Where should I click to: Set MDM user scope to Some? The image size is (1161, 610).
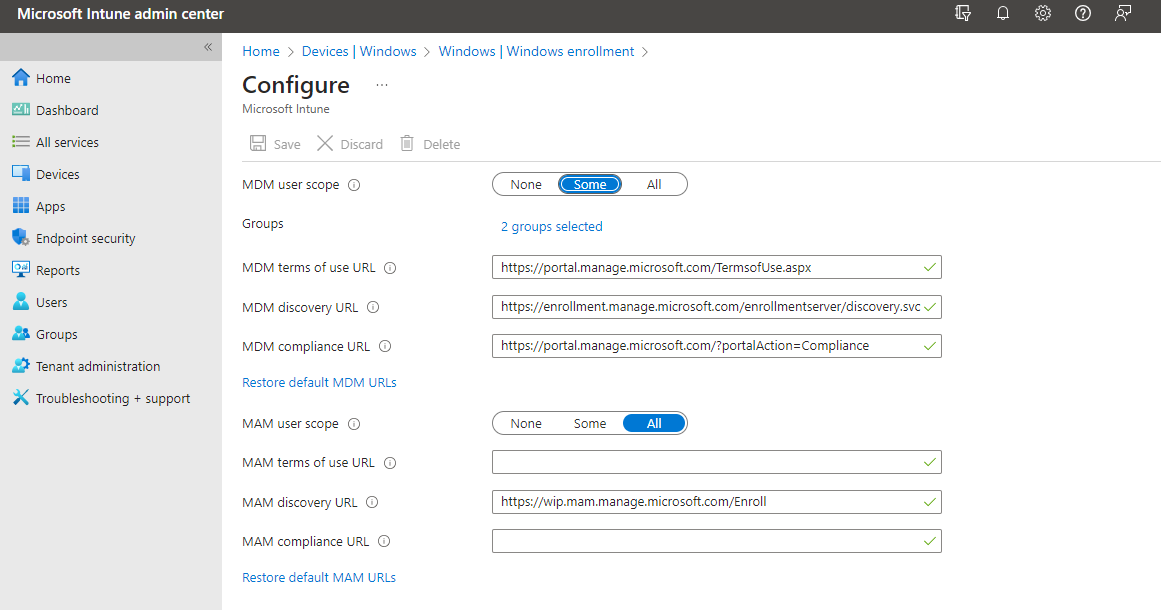coord(589,184)
